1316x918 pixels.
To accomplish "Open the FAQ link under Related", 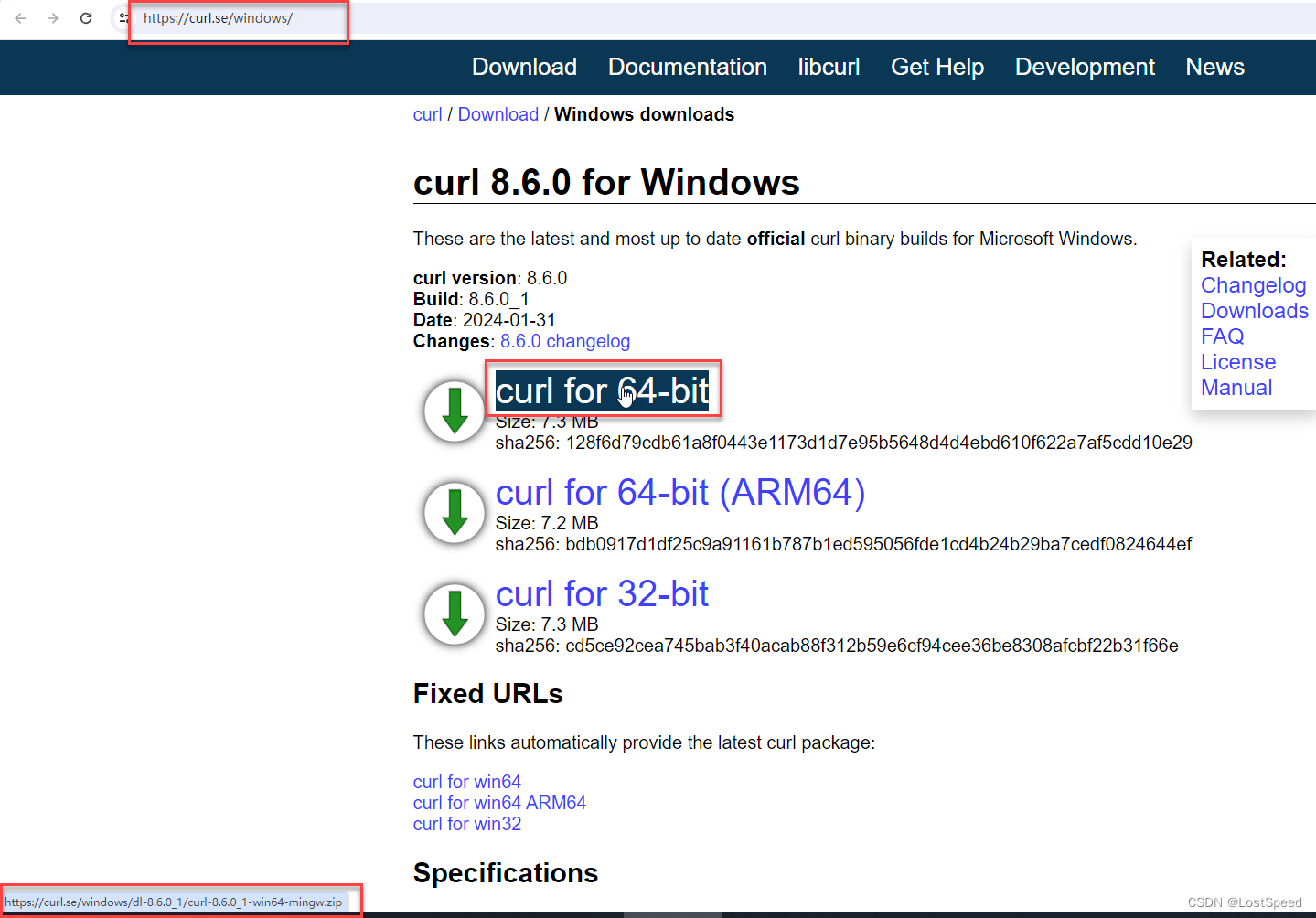I will (x=1222, y=336).
